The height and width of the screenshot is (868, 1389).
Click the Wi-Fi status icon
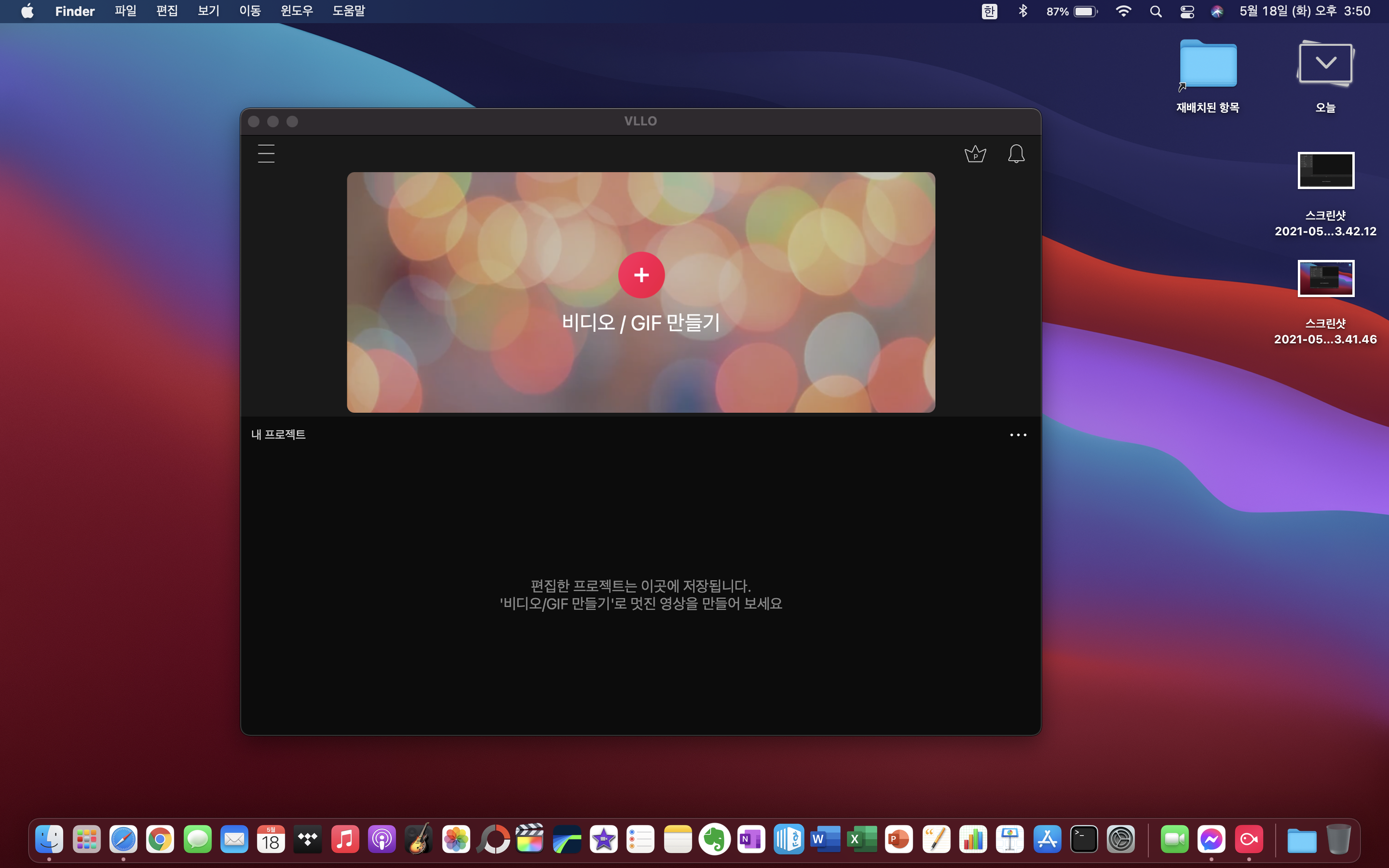coord(1123,11)
